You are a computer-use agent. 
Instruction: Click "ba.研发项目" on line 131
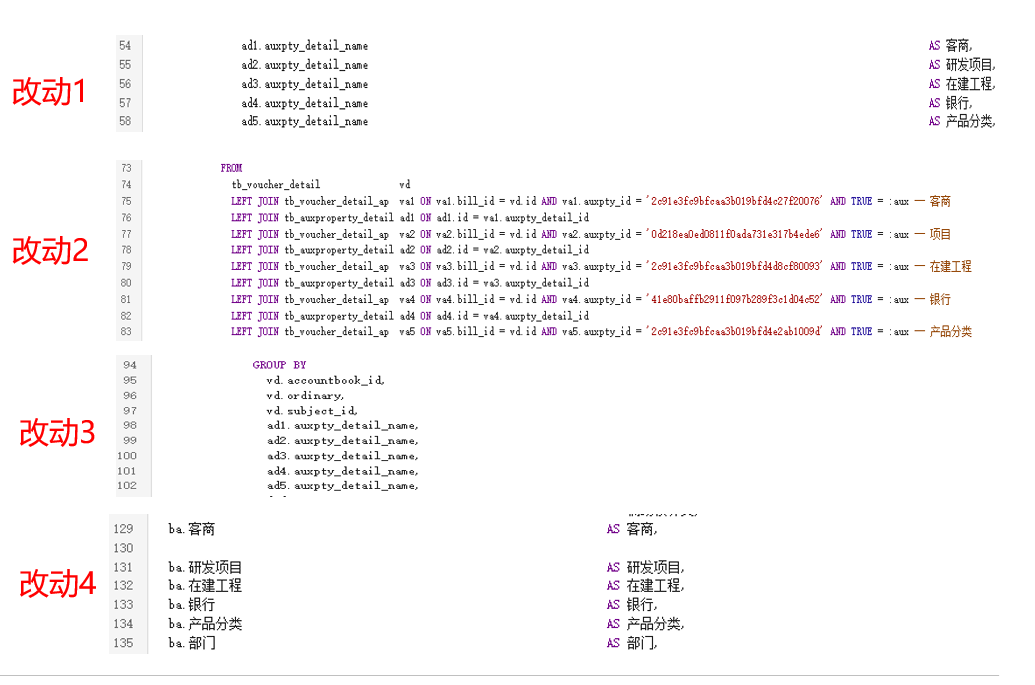tap(205, 568)
